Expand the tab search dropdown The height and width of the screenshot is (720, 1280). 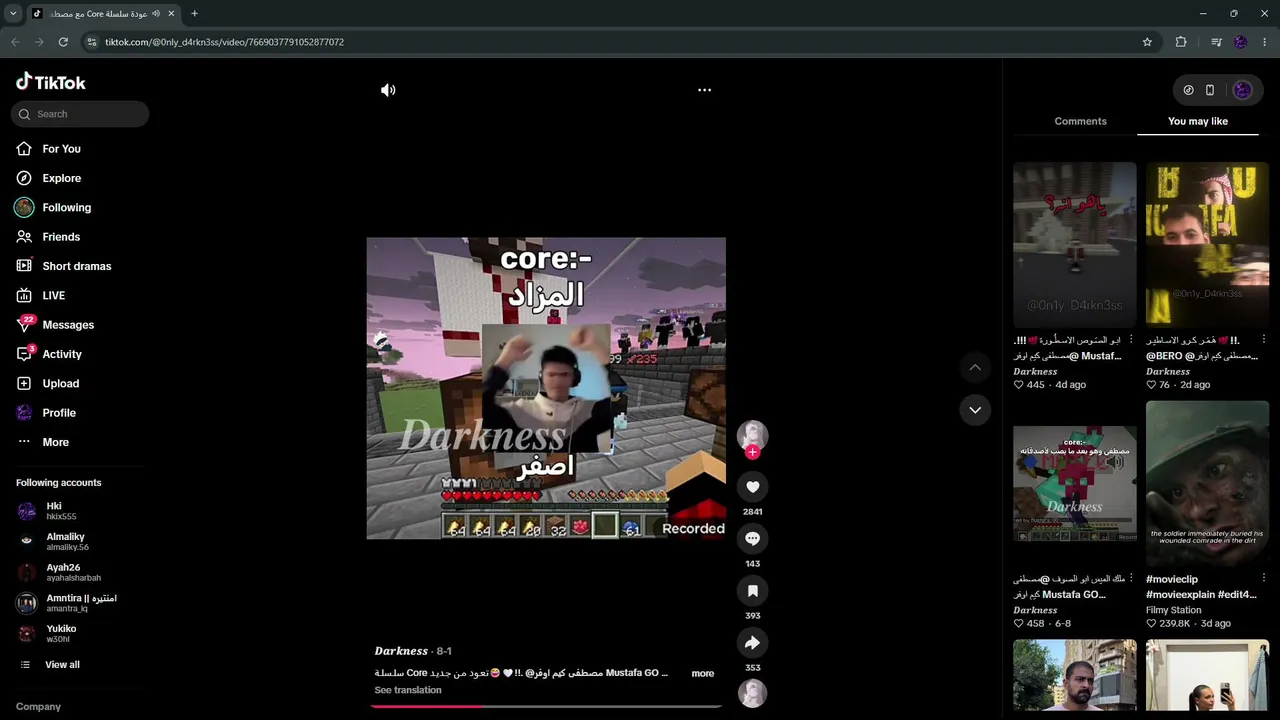tap(13, 14)
